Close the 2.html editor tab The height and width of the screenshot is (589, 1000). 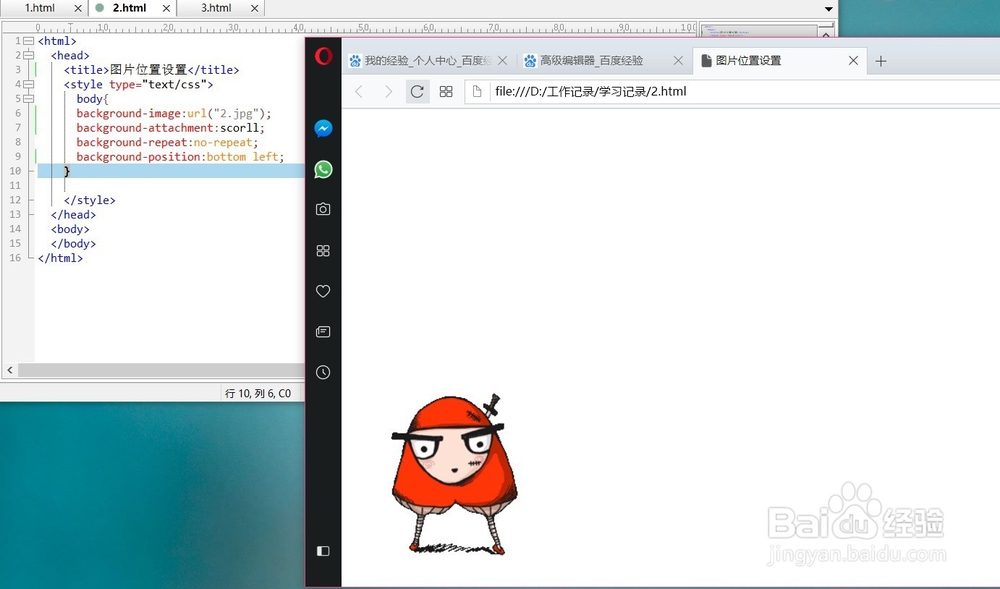point(166,8)
